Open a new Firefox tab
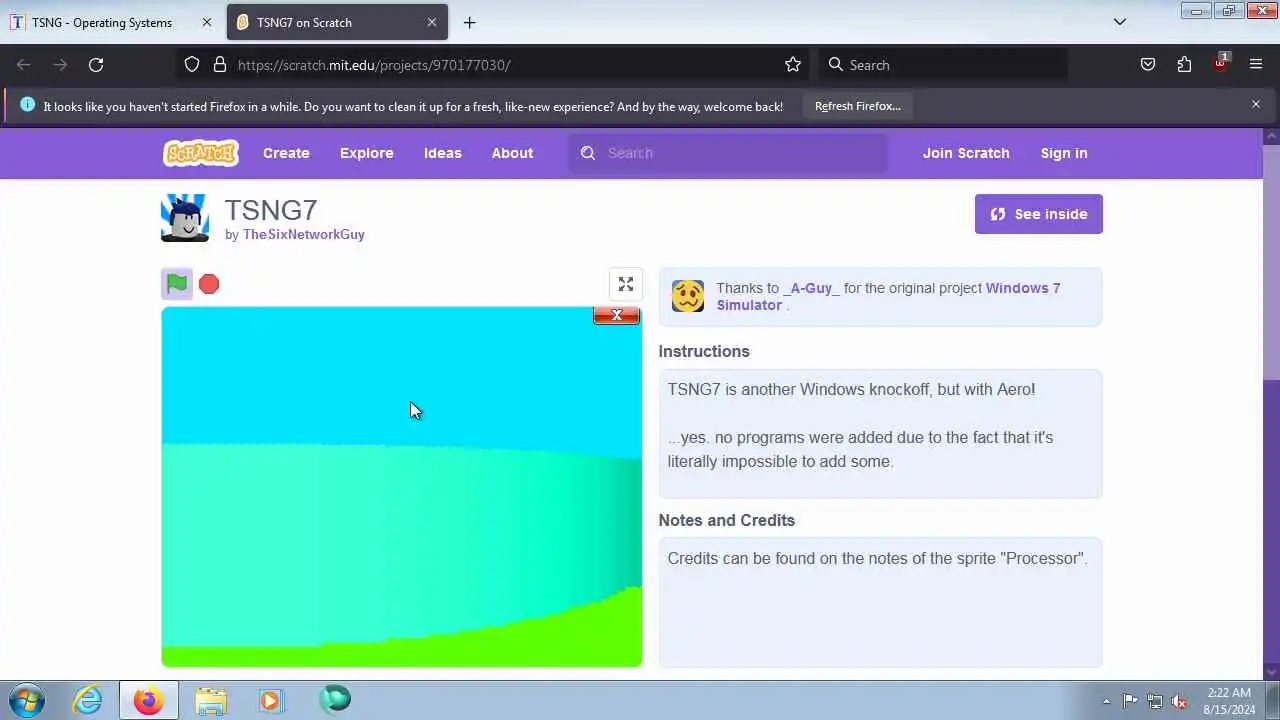The height and width of the screenshot is (720, 1280). pos(470,22)
